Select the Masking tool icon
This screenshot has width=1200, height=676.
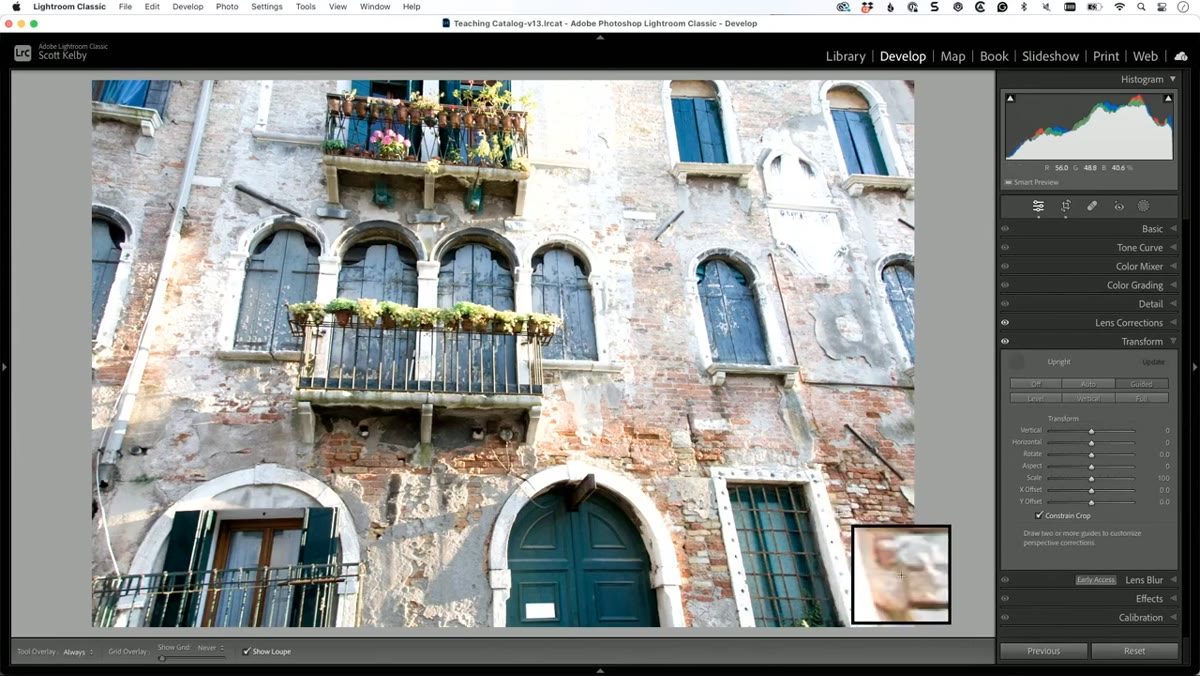pos(1144,206)
